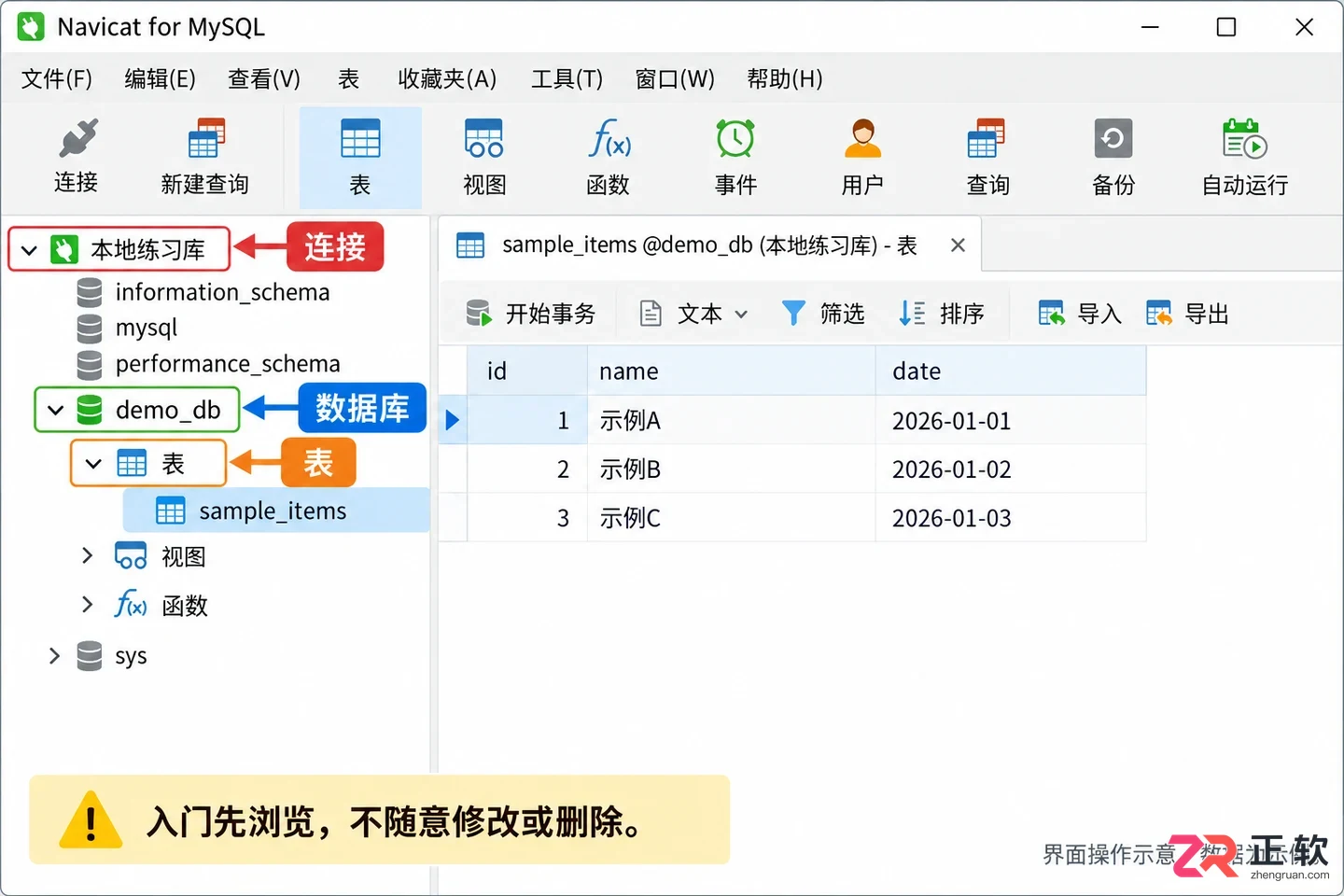Click the Navicat app icon in title bar

[31, 27]
